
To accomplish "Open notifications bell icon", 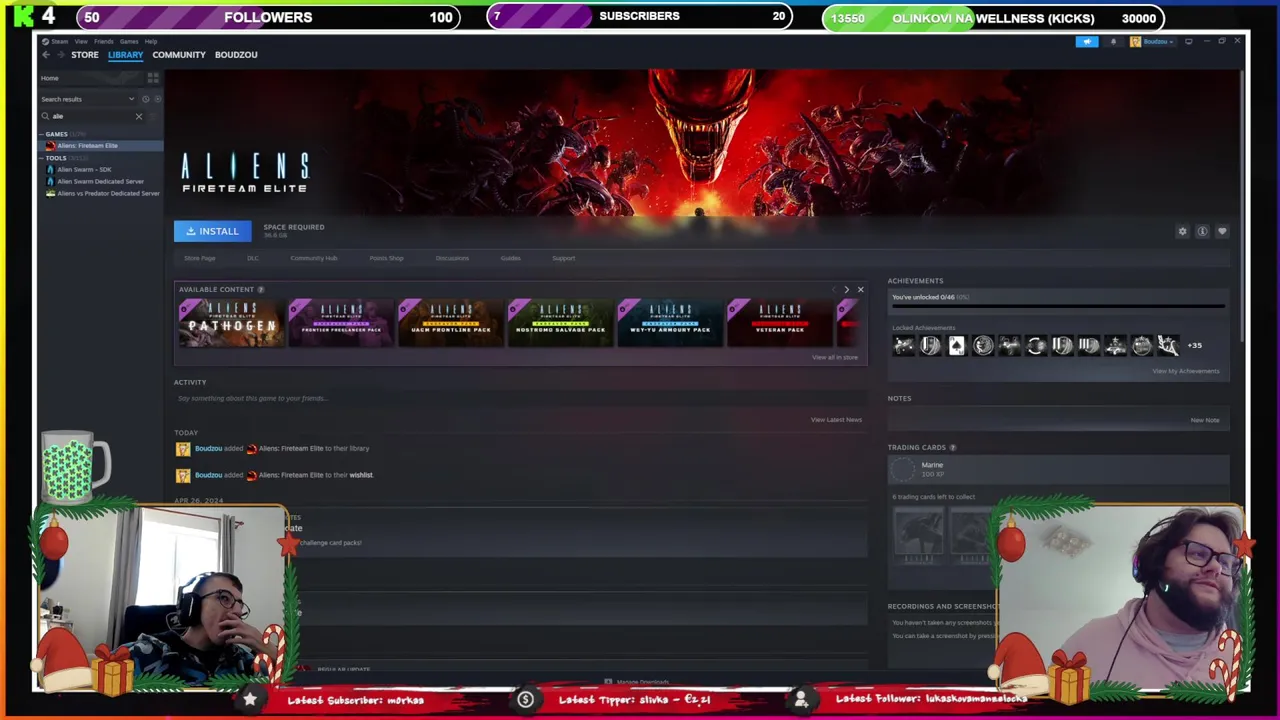I will [x=1113, y=42].
